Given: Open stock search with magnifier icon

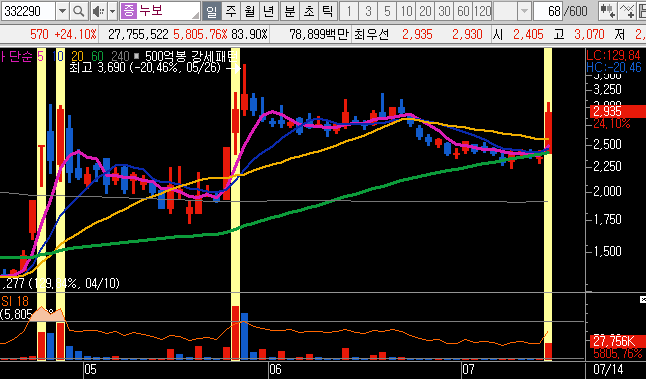Looking at the screenshot, I should (x=78, y=11).
